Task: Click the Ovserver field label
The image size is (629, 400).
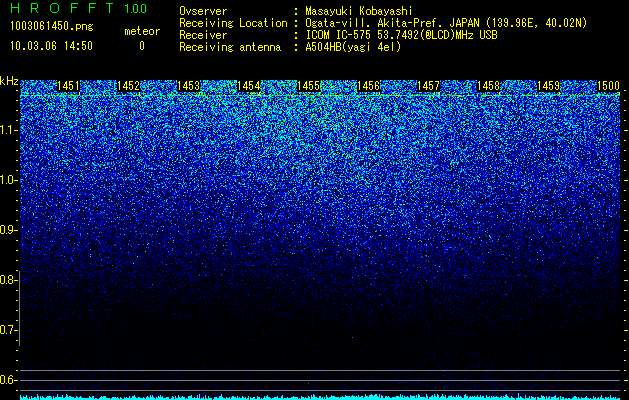Action: 203,11
